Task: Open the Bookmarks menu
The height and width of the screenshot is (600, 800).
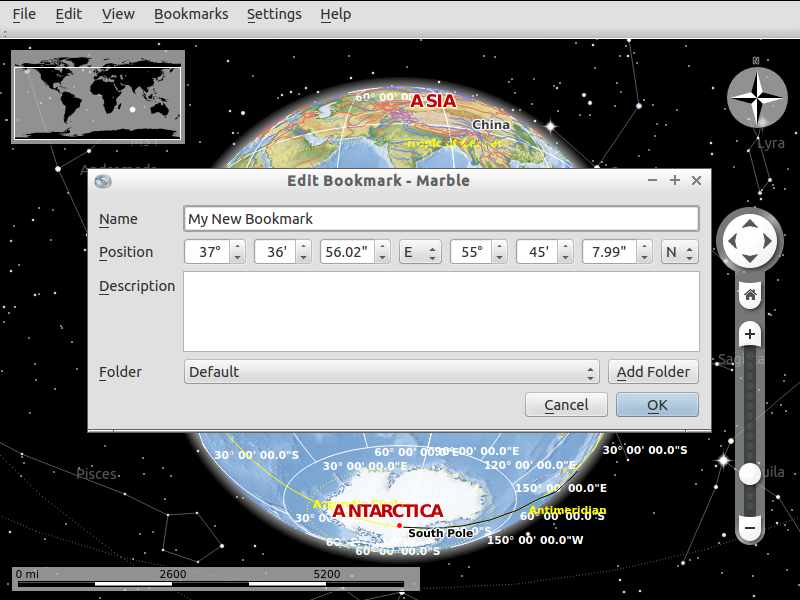Action: pos(191,14)
